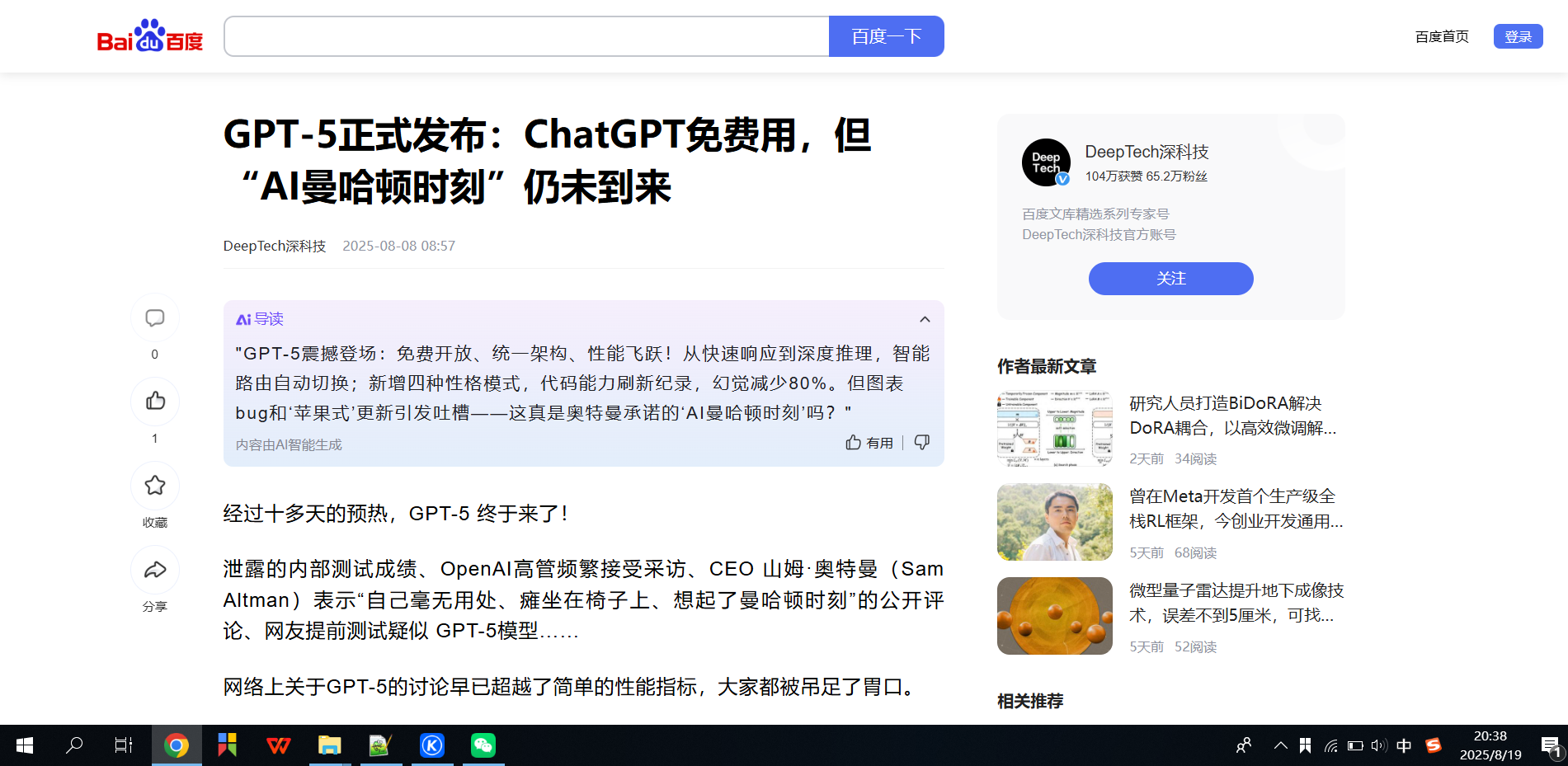Viewport: 1568px width, 766px height.
Task: Show hidden system tray icons
Action: (x=1280, y=745)
